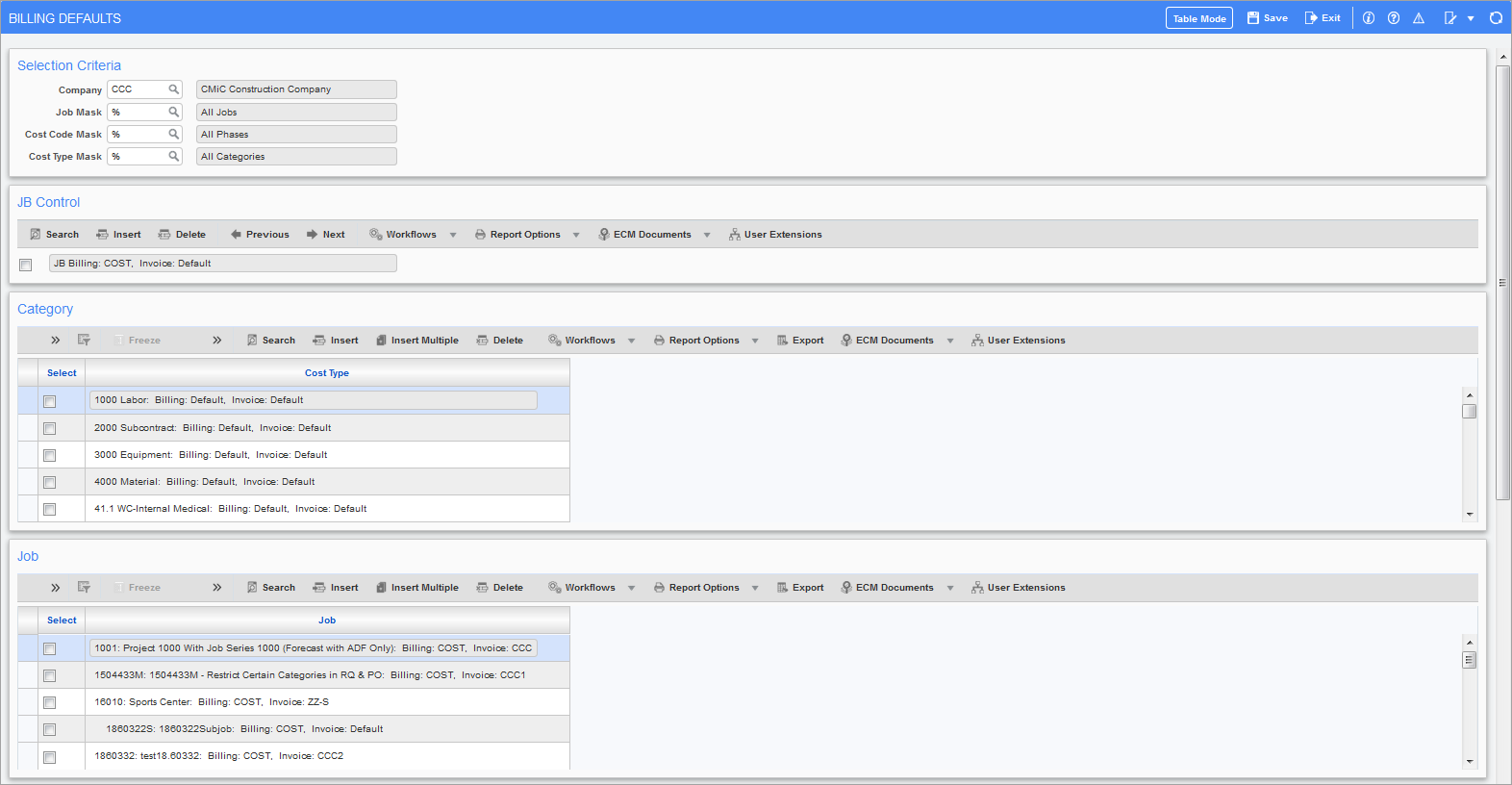The image size is (1512, 785).
Task: Exit the Billing Defaults screen
Action: click(x=1323, y=18)
